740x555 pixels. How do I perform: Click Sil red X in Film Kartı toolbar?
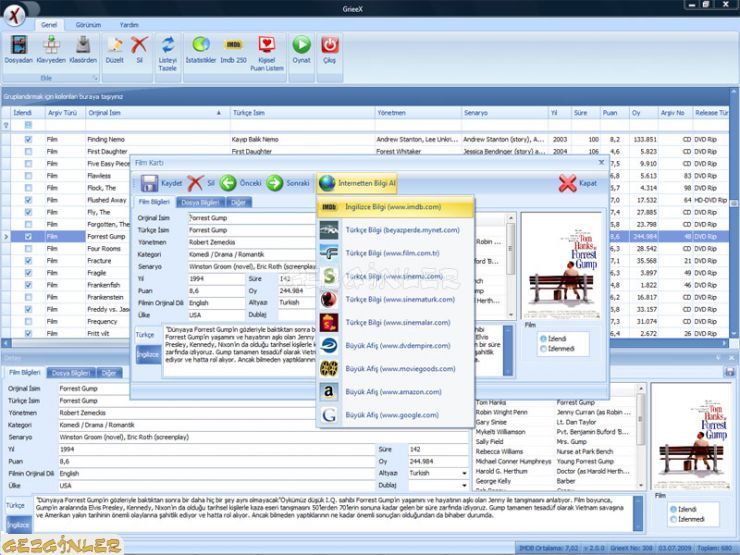pos(195,183)
